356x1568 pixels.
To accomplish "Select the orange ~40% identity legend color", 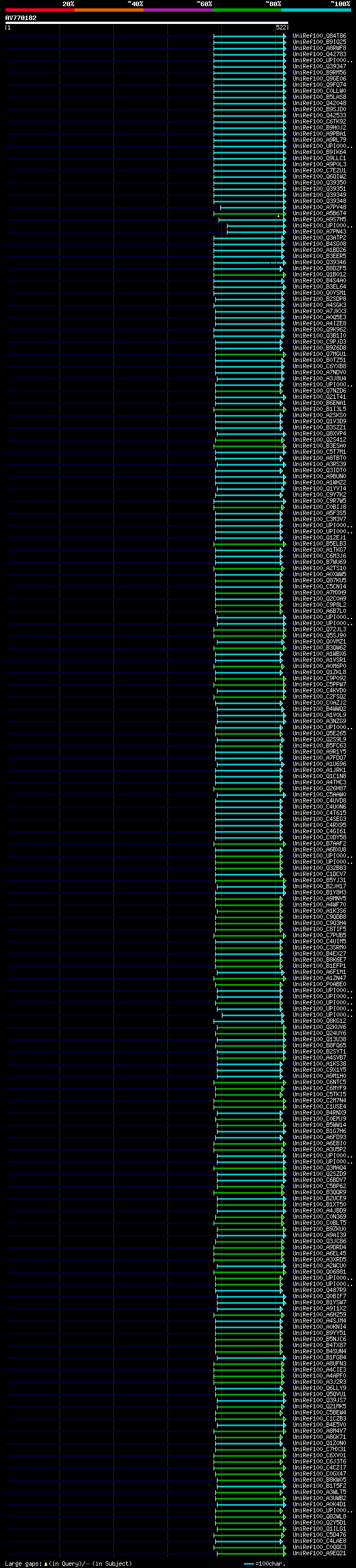I will pos(109,10).
